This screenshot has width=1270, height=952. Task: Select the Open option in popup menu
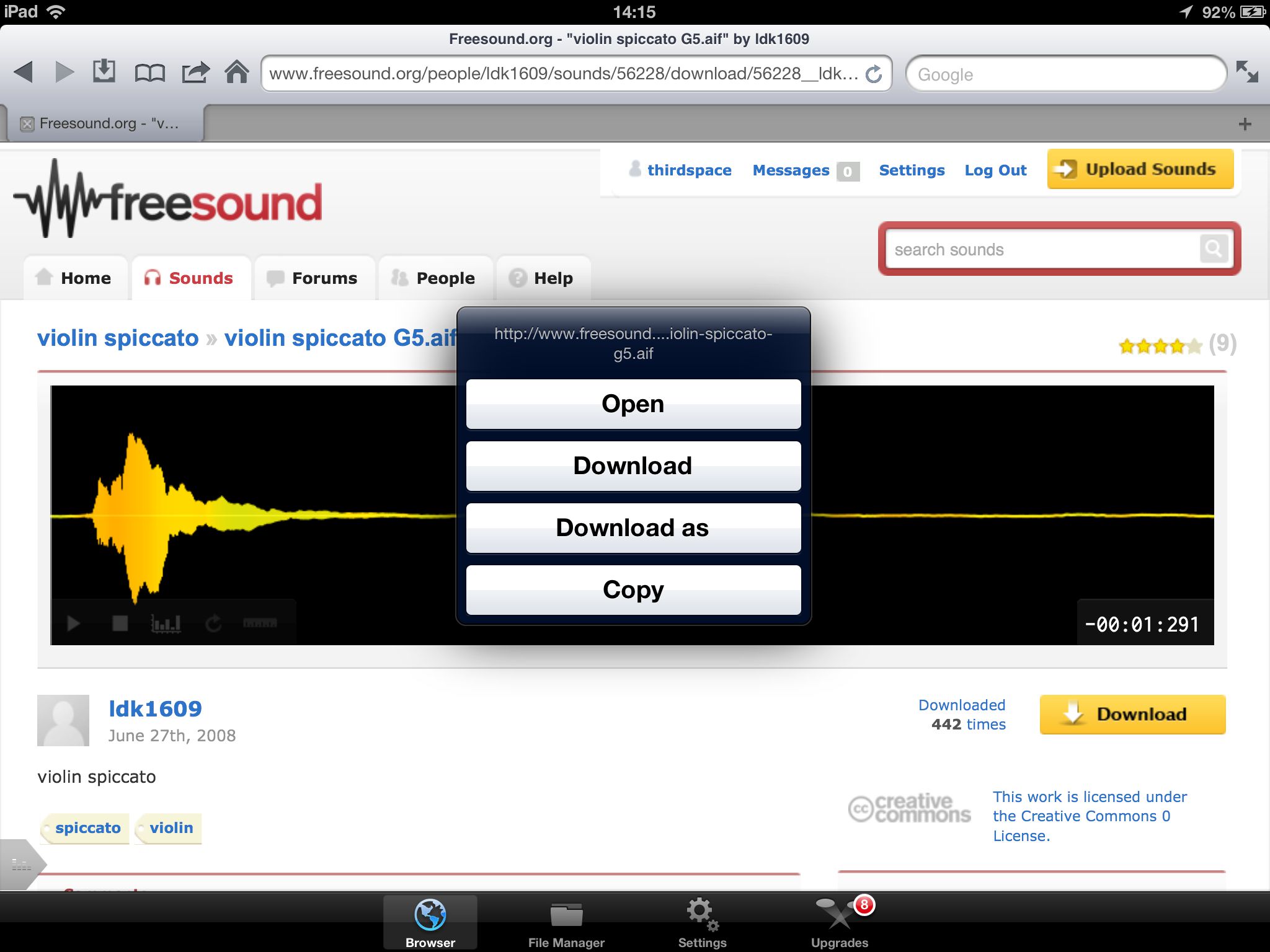click(x=634, y=403)
